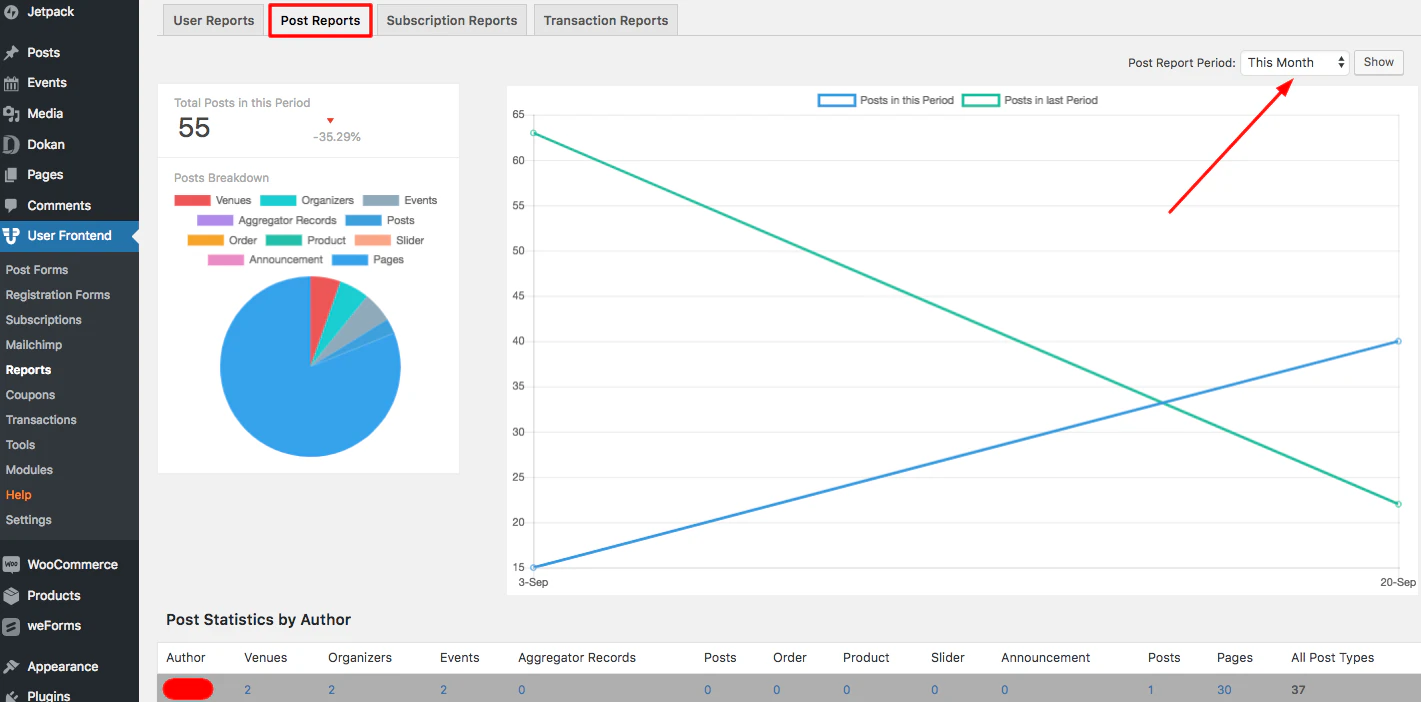Click the Media icon in sidebar
Screen dimensions: 1421x702
11,114
